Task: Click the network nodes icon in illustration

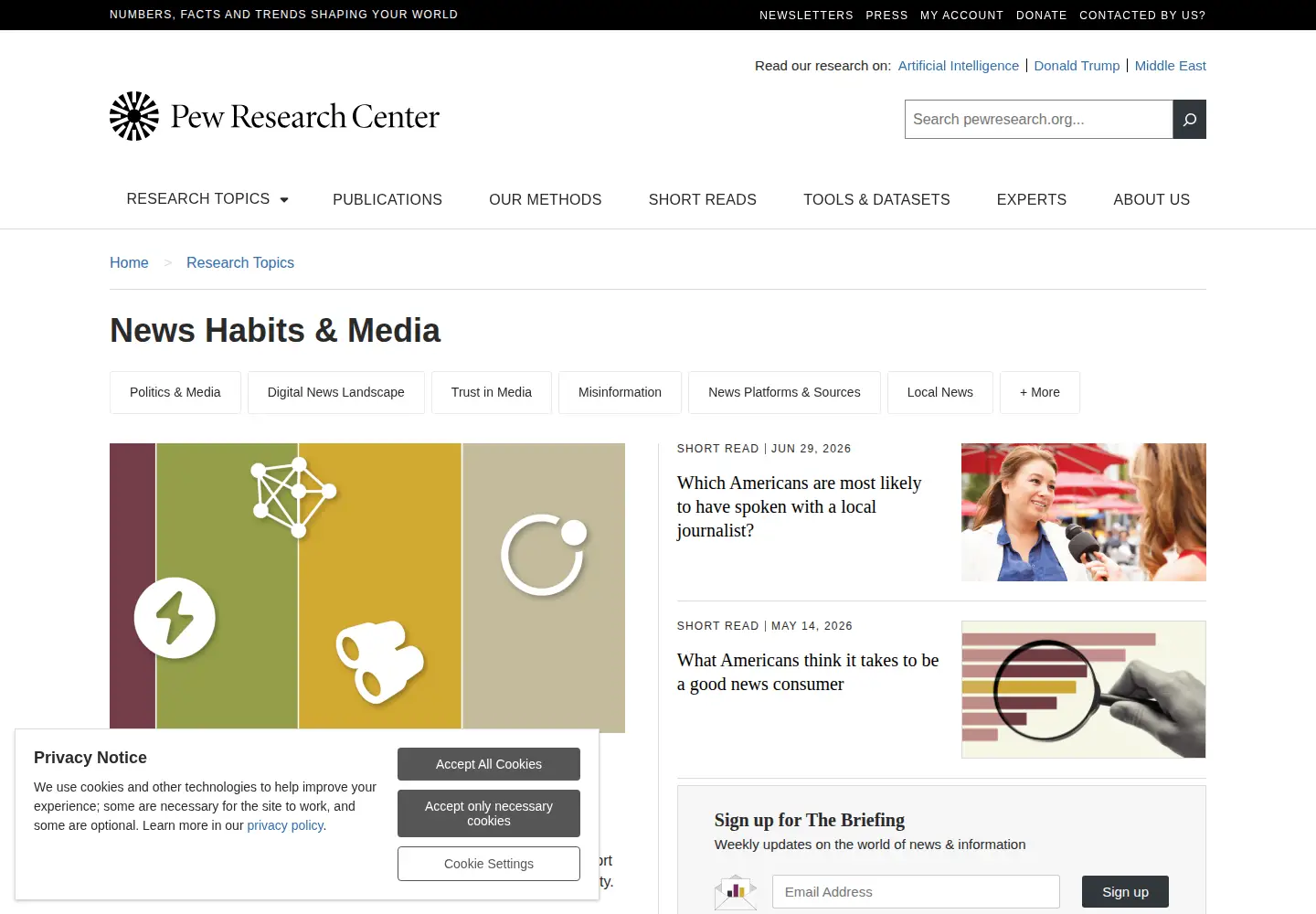Action: point(293,497)
